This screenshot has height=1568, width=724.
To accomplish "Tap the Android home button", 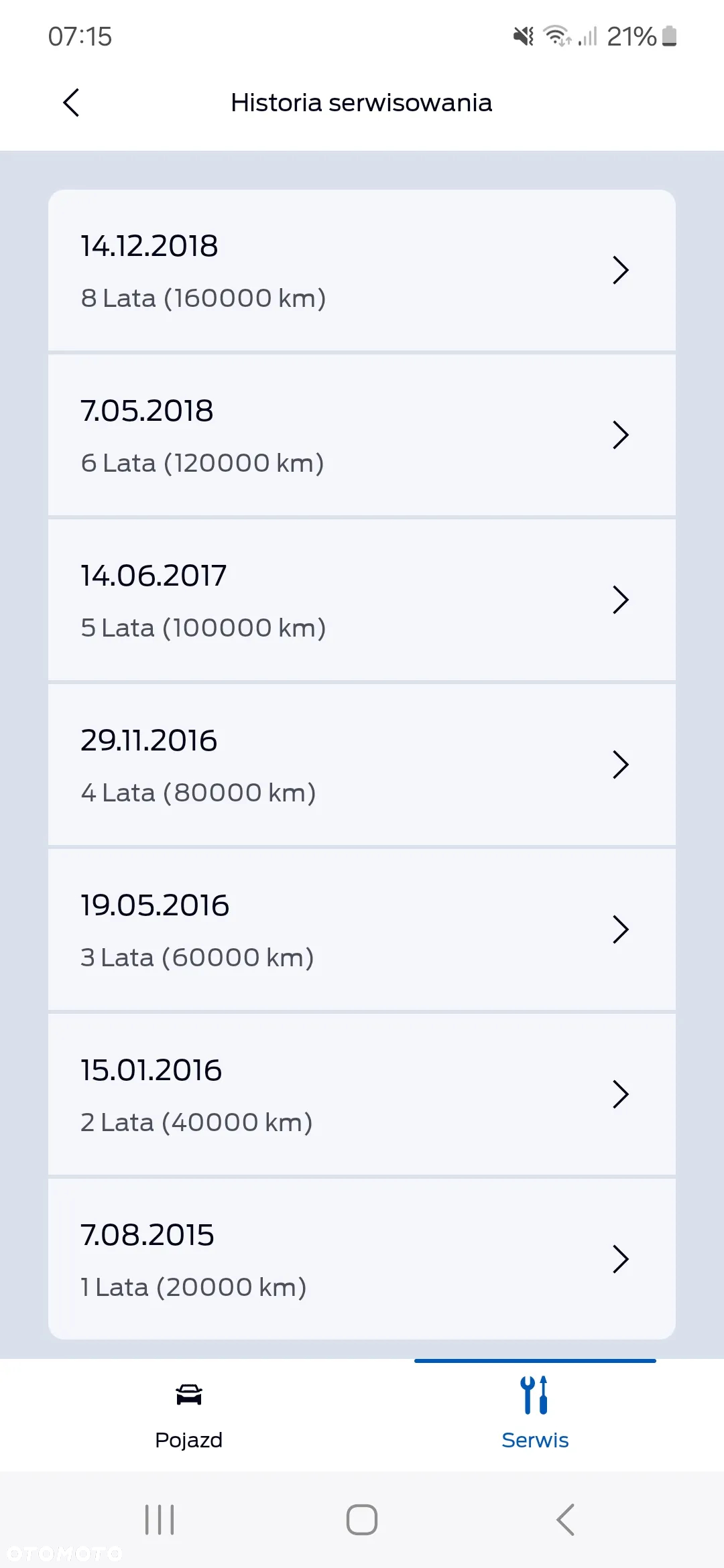I will pos(362,1519).
